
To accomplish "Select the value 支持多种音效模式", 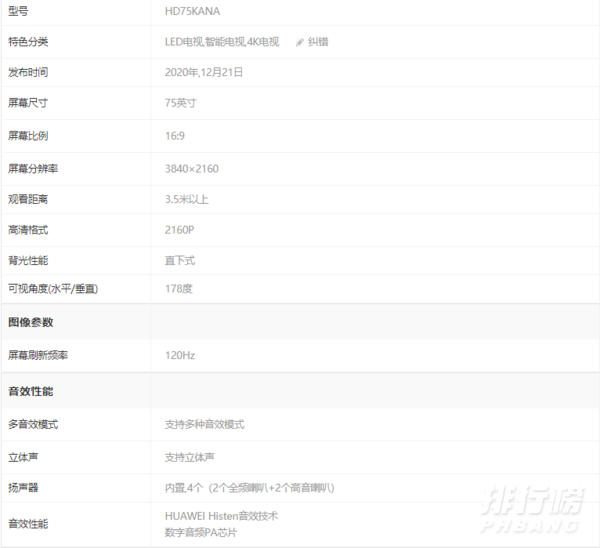I will pyautogui.click(x=204, y=424).
